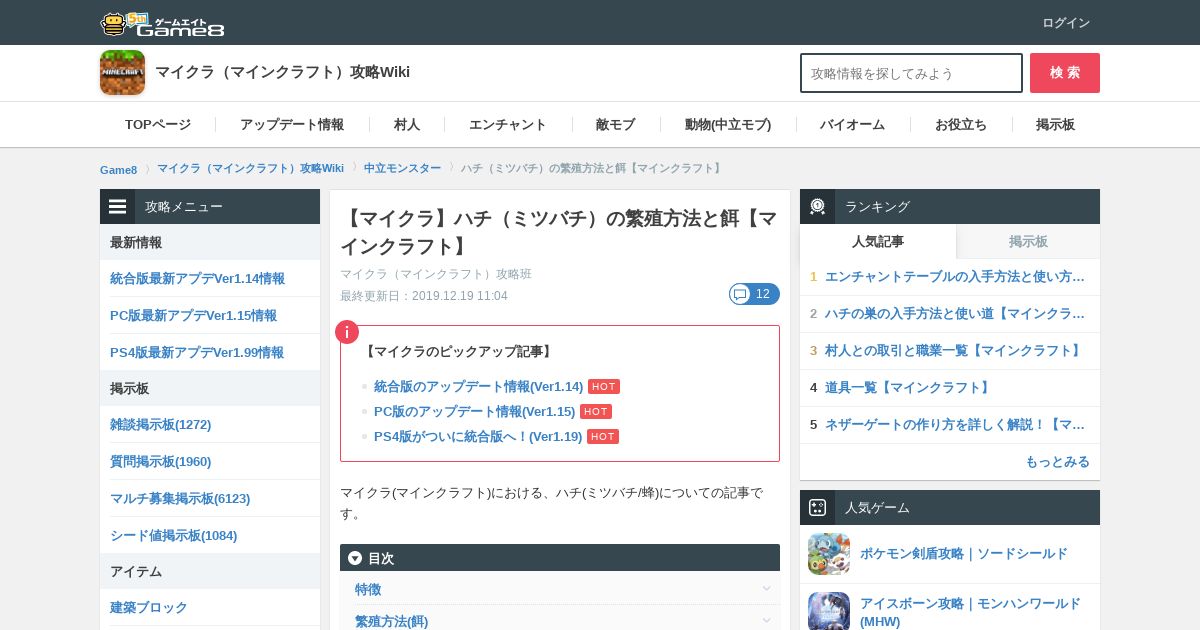Open ポケモン剣盾攻略 game thumbnail
Screen dimensions: 1200x630
[829, 554]
